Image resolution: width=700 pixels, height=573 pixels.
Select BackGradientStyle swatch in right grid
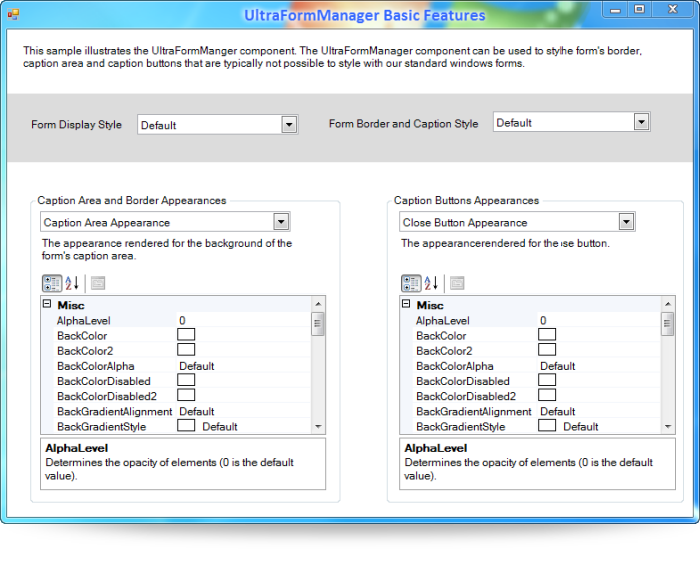click(547, 426)
